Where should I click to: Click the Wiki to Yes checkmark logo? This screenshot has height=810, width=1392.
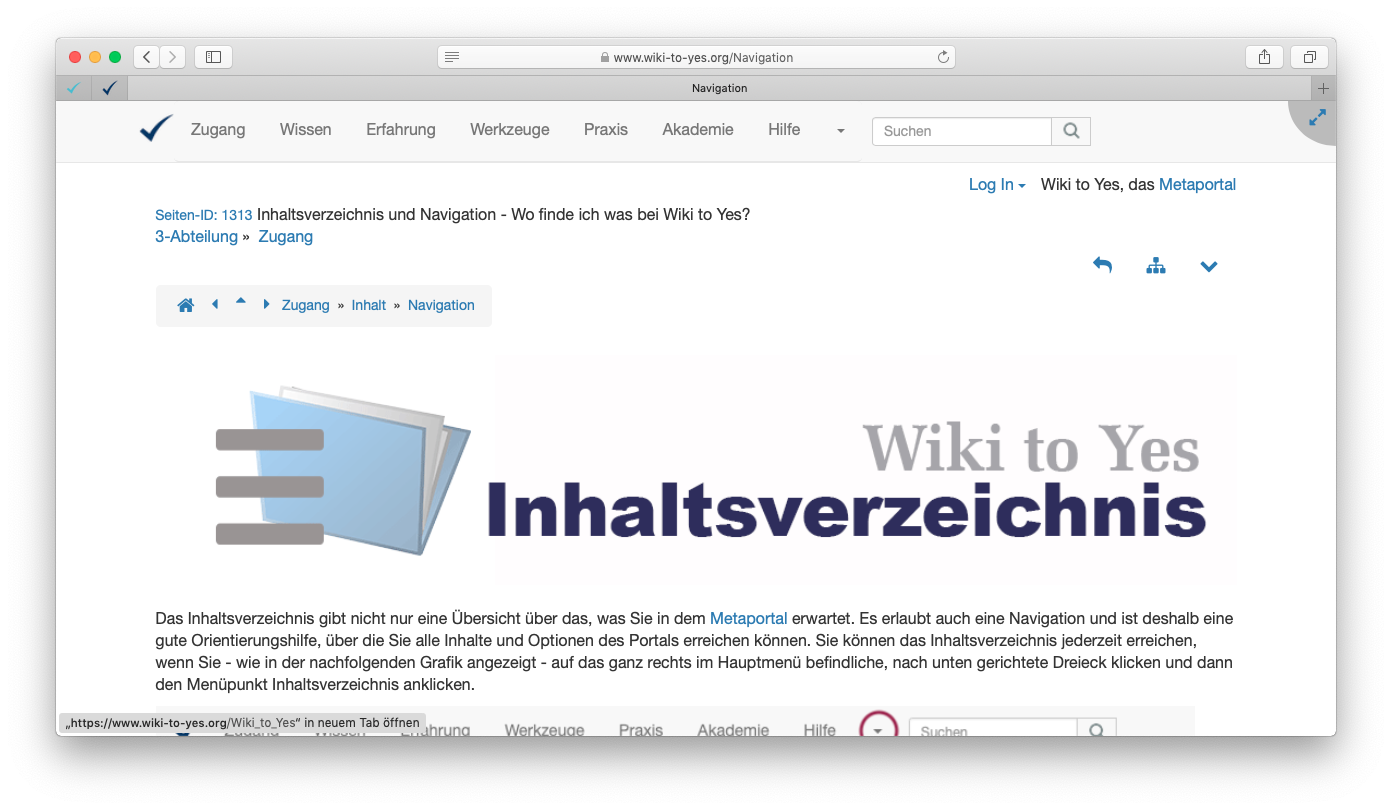coord(156,129)
